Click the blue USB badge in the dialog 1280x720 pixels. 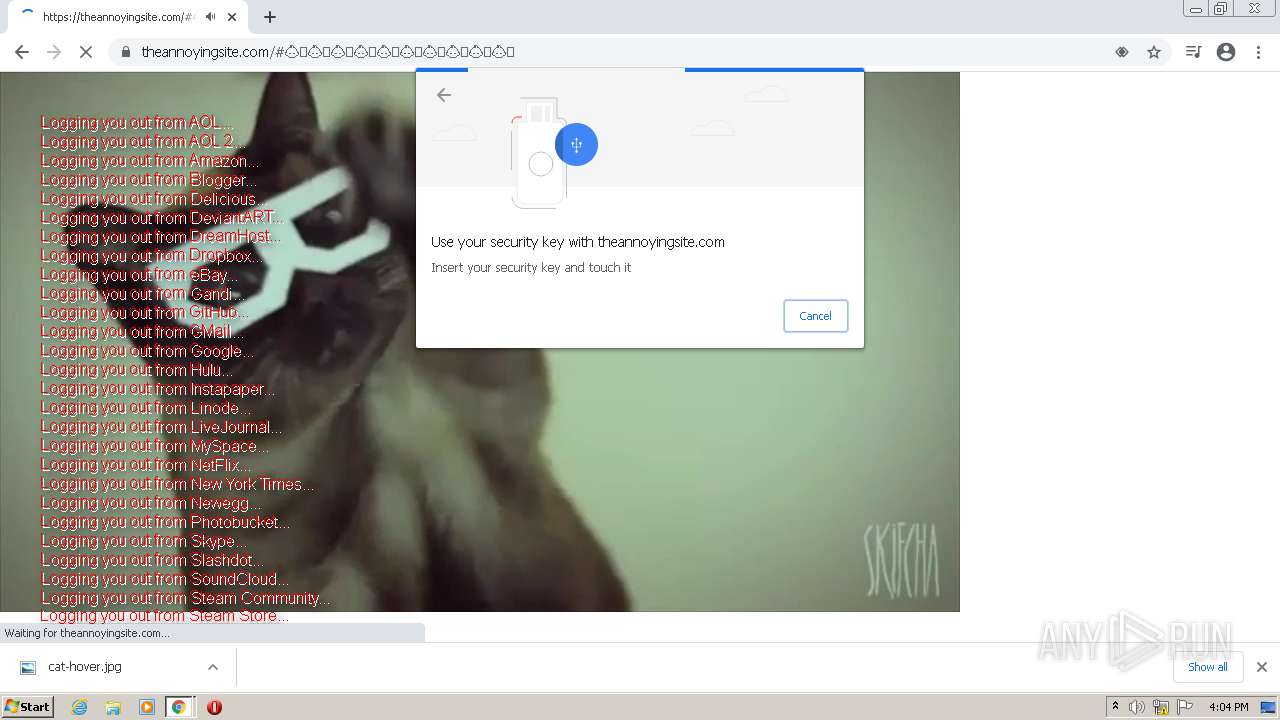click(x=576, y=145)
